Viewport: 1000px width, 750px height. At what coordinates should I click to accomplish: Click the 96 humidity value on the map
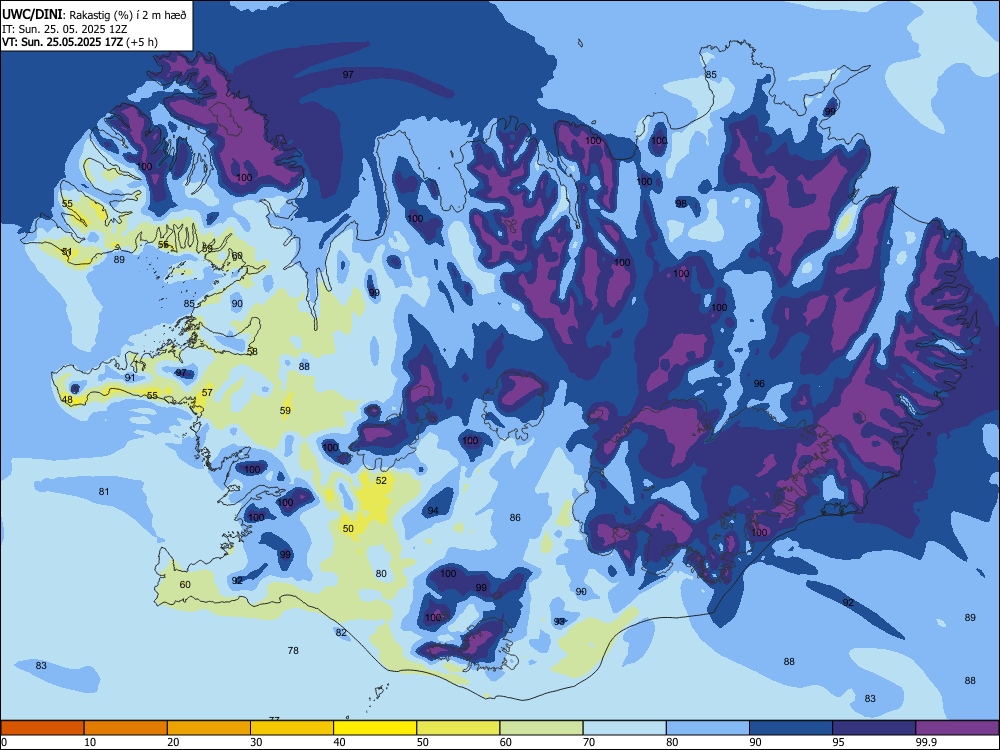point(759,383)
